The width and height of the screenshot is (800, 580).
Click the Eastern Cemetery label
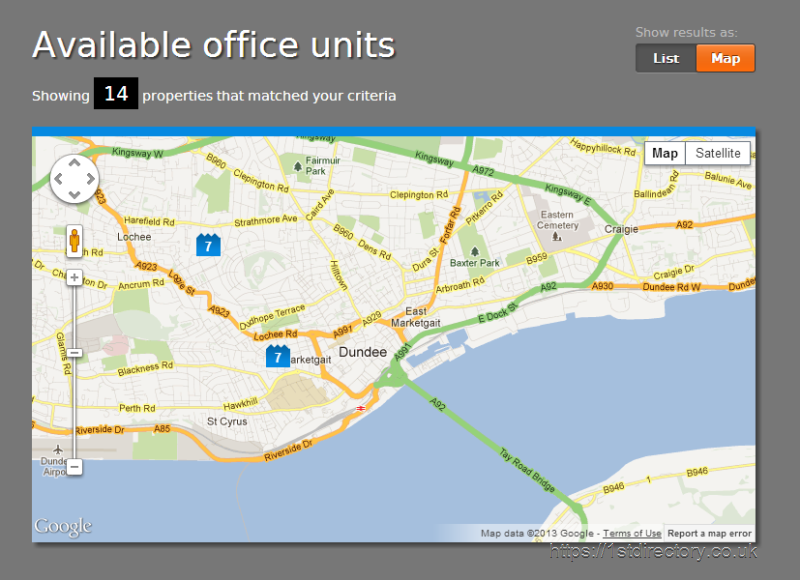557,220
